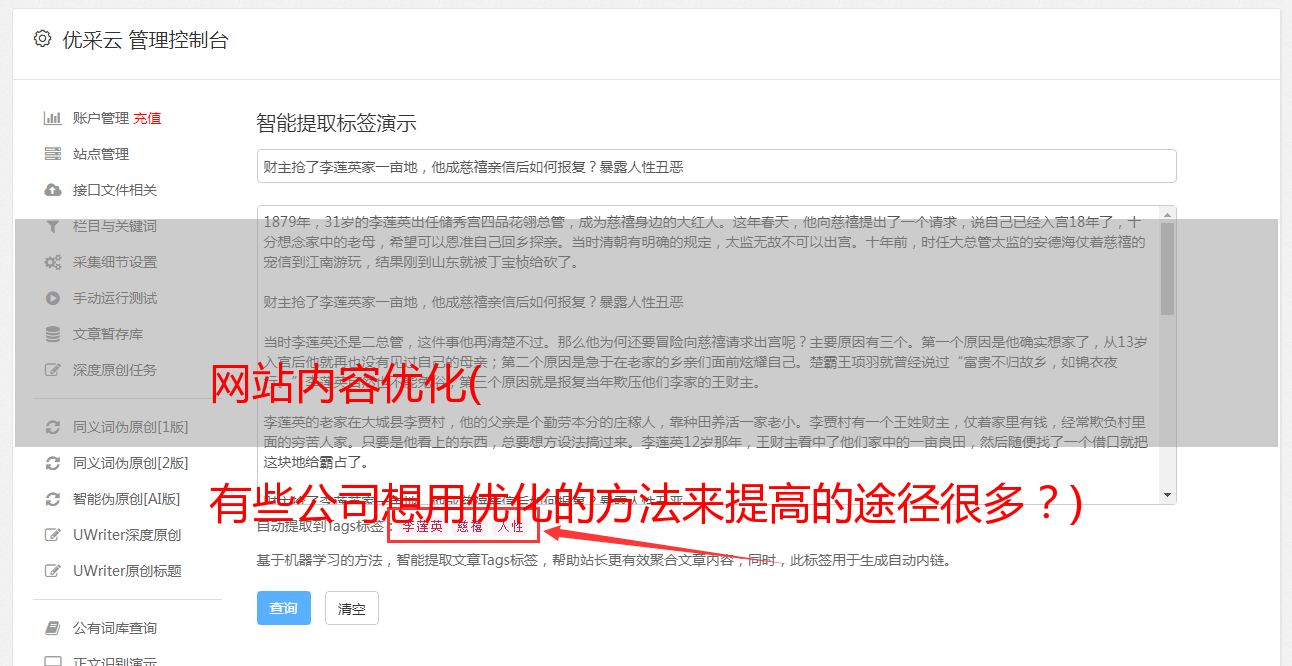Click the cloud upload icon for 接口文件相关
Screen dimensions: 1292x666
(52, 190)
